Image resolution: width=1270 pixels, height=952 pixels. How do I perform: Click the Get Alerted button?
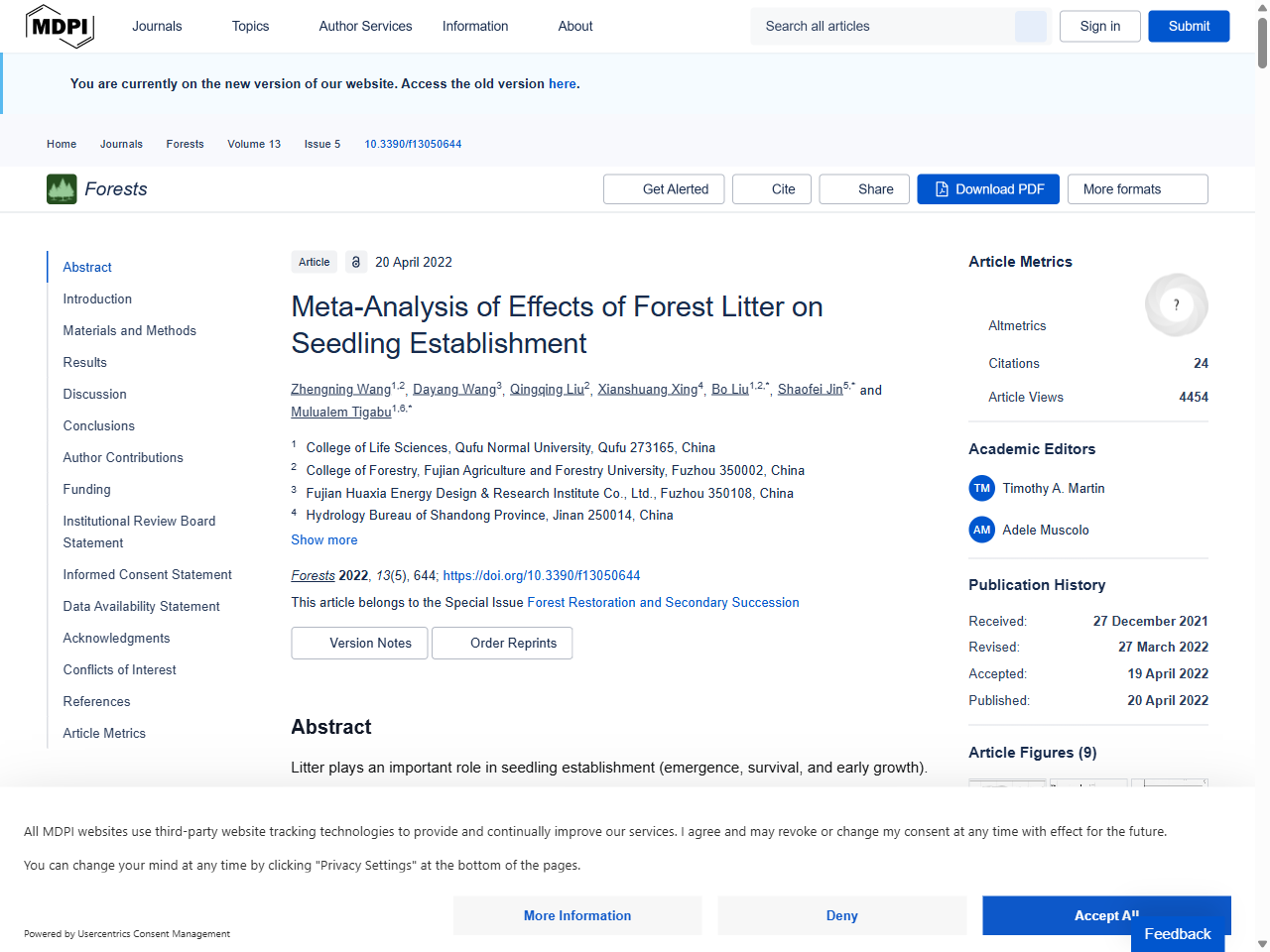663,188
